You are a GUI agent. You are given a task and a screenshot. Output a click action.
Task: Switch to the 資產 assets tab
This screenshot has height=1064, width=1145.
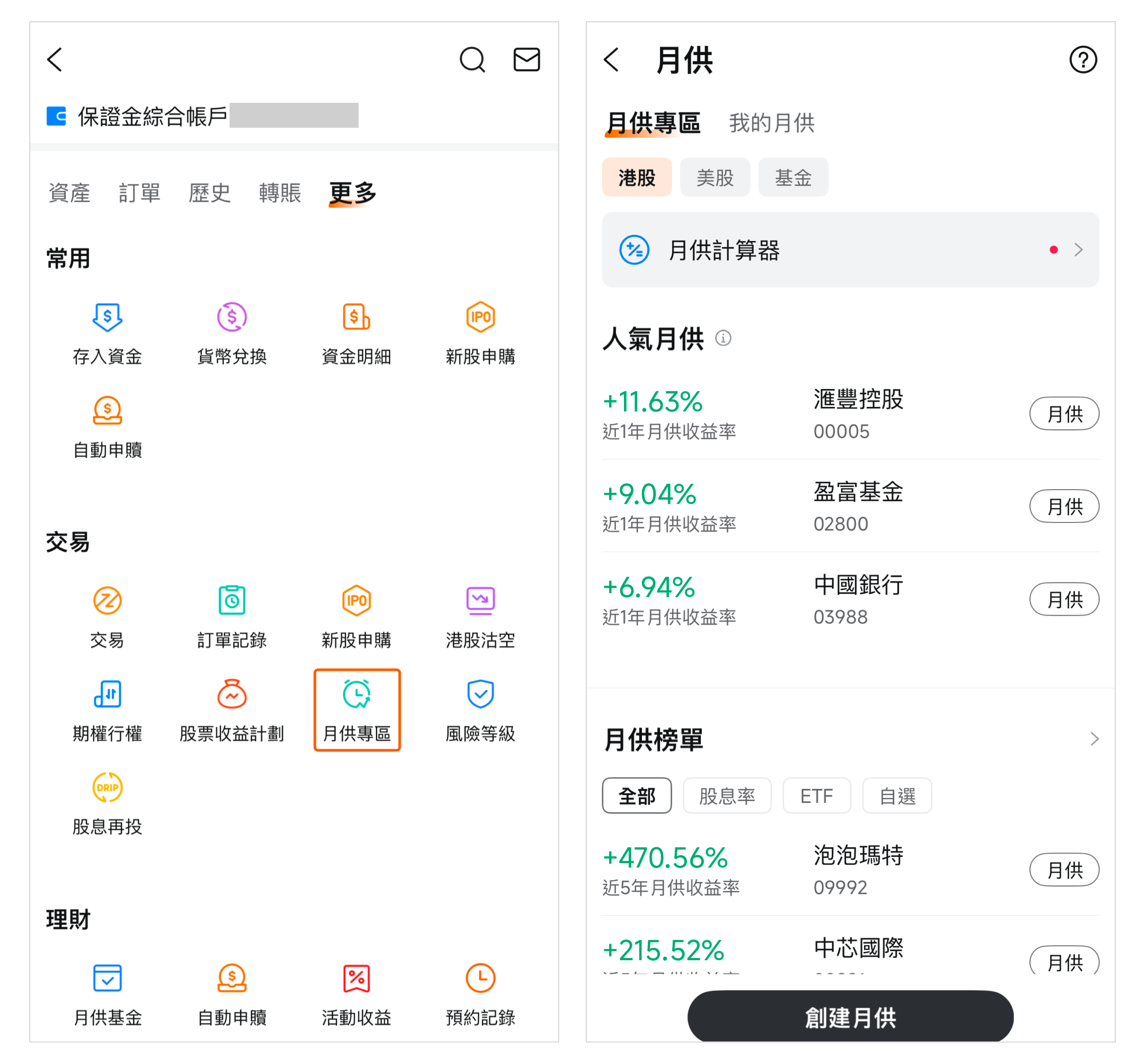[x=69, y=193]
